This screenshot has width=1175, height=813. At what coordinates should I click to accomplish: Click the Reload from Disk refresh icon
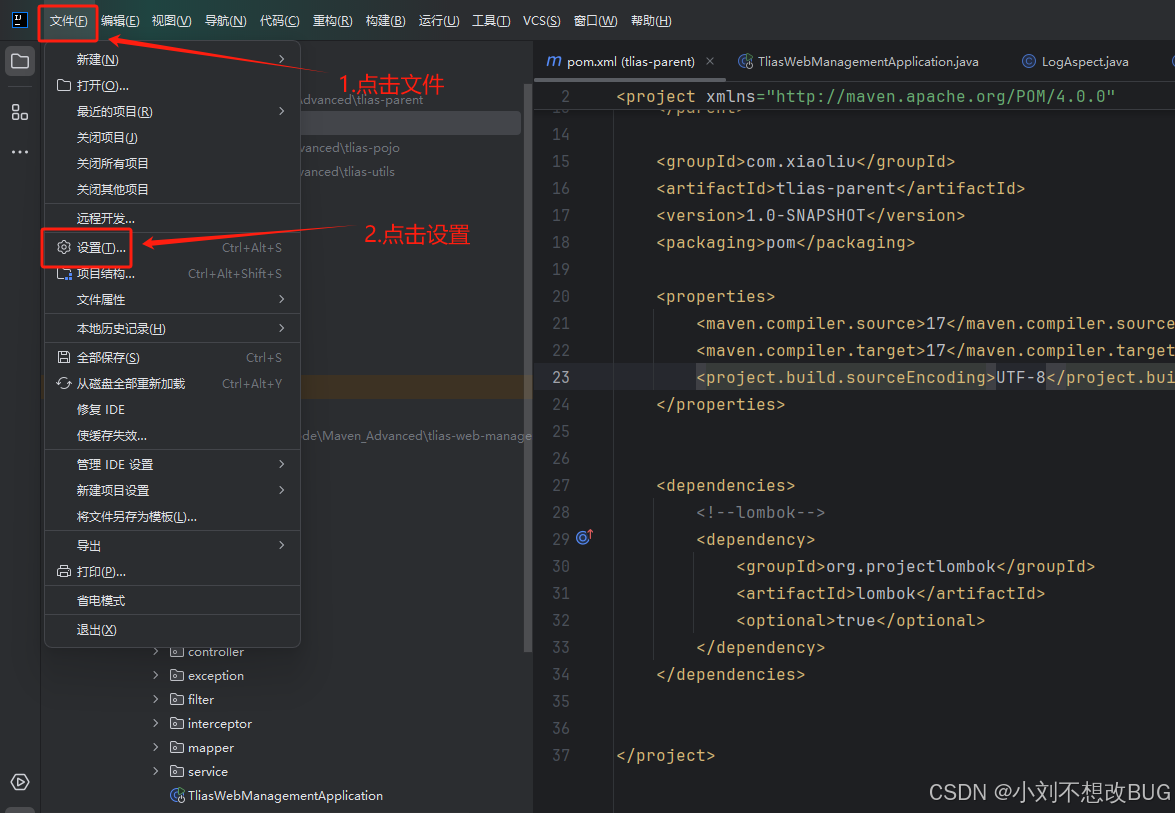pyautogui.click(x=64, y=384)
